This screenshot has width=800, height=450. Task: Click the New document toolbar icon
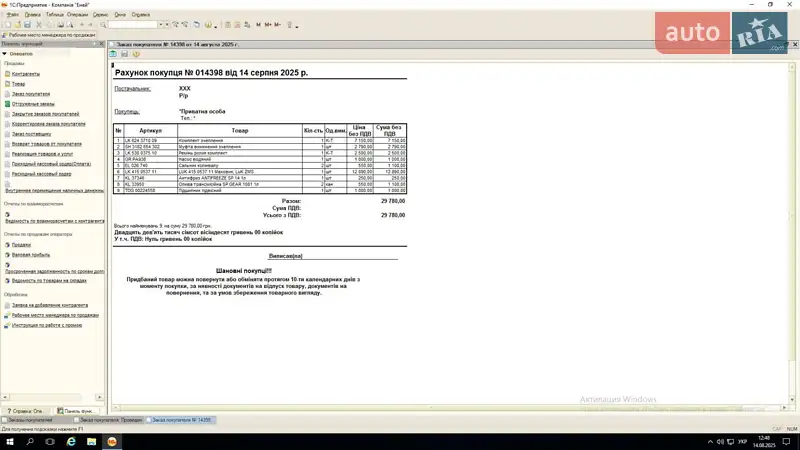tap(6, 24)
